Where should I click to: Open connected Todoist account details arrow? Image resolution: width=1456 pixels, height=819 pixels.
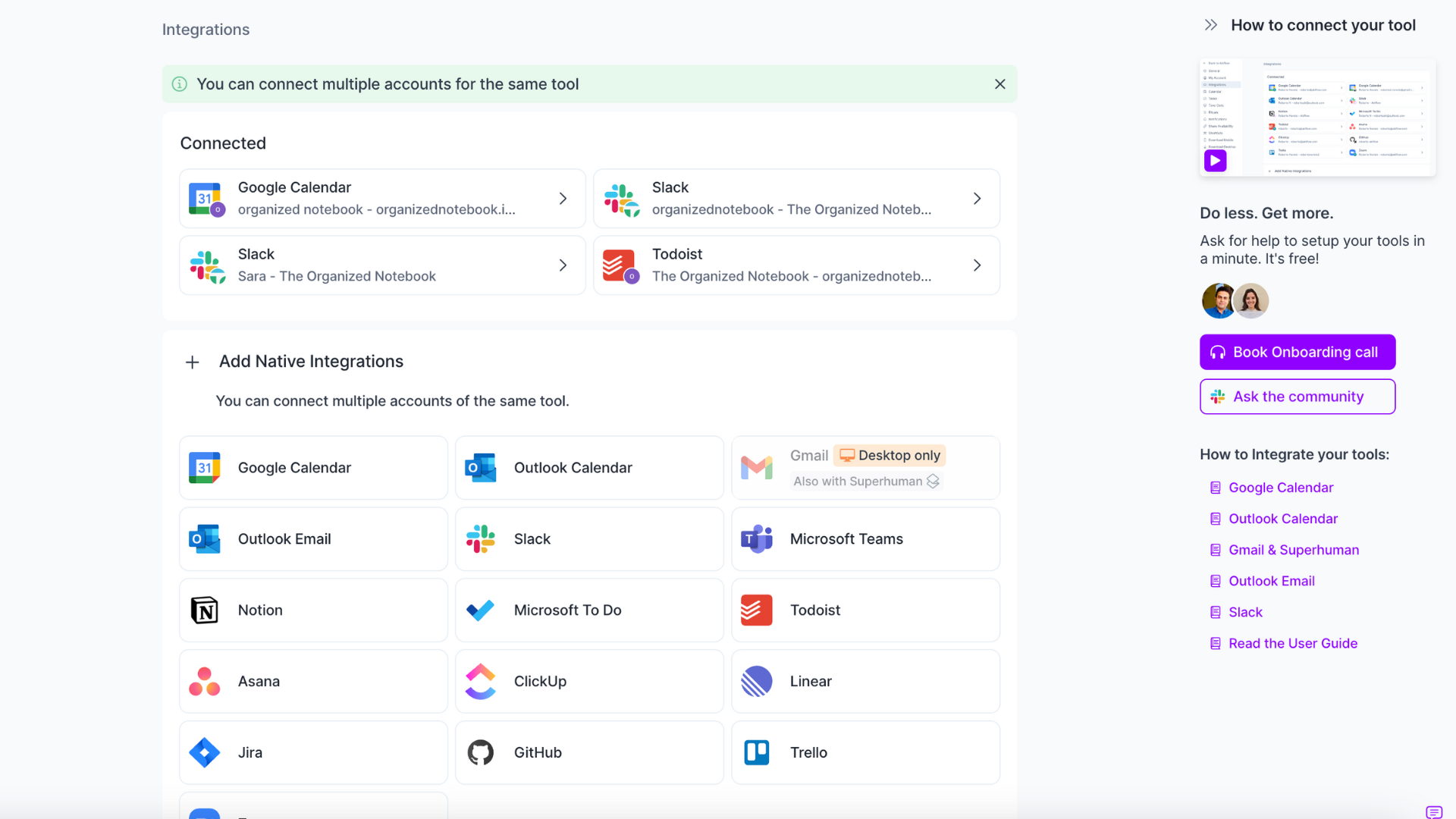click(977, 265)
